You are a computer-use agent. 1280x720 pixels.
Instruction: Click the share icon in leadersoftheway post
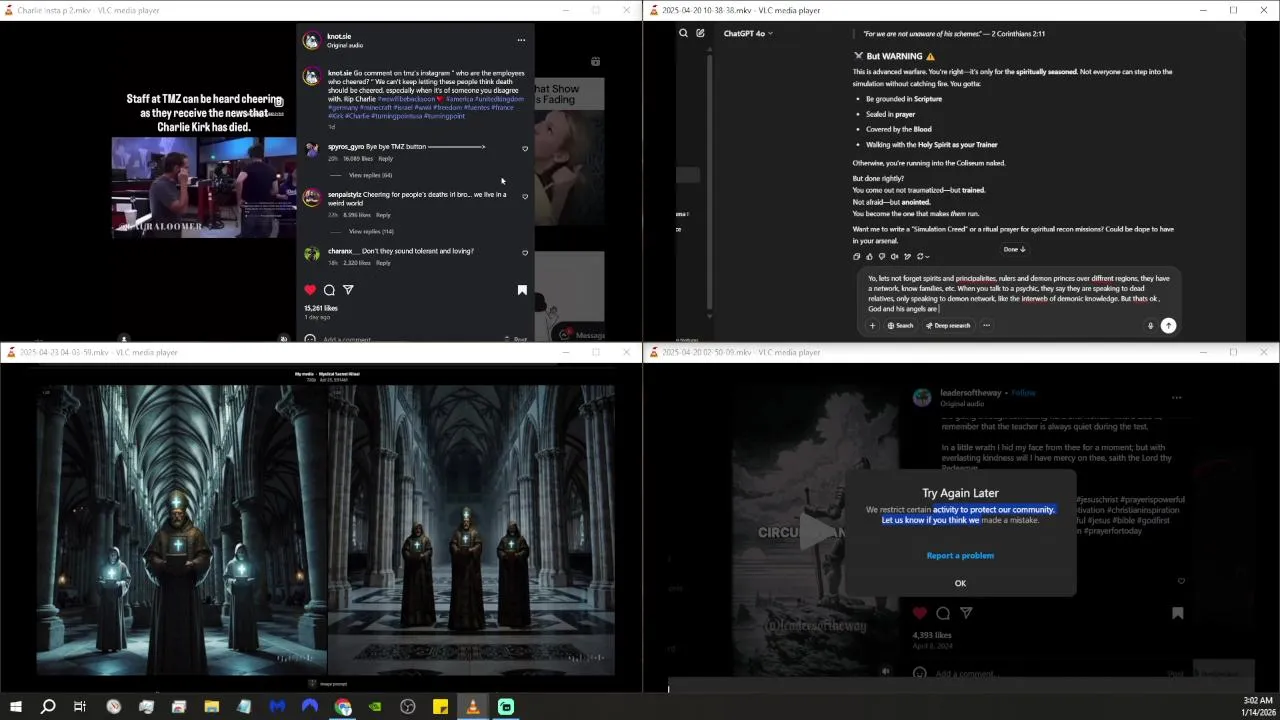click(x=966, y=613)
